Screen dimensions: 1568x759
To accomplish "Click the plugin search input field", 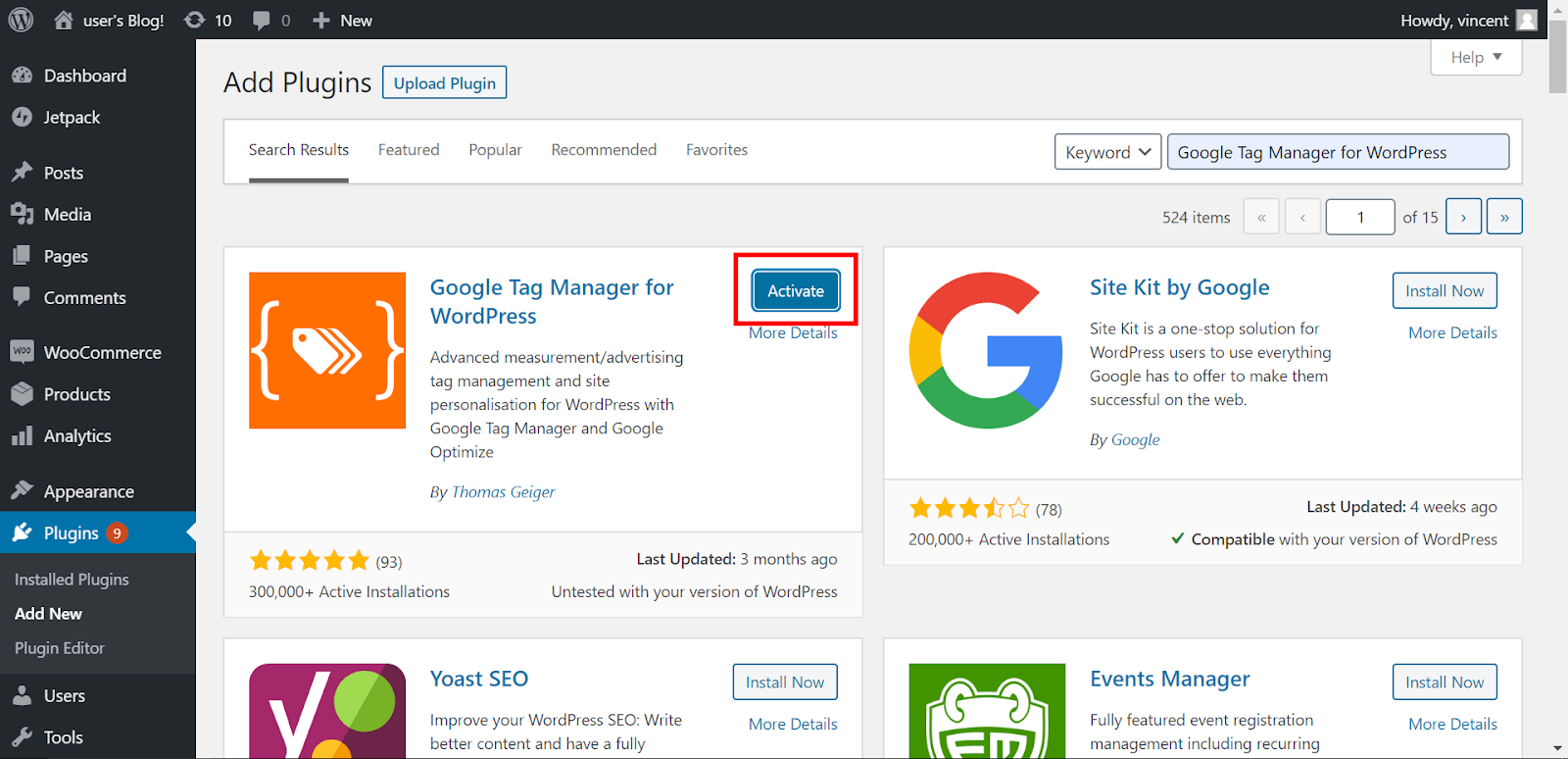I will click(x=1338, y=152).
